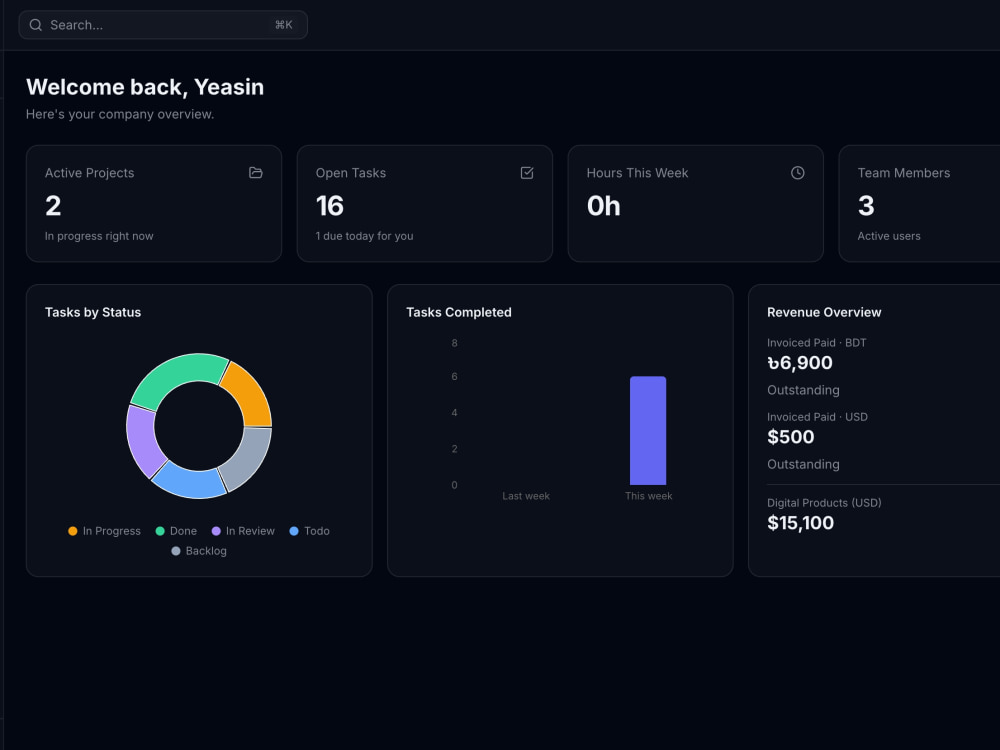Click the ৳6,900 amount
1000x750 pixels.
pyautogui.click(x=800, y=363)
